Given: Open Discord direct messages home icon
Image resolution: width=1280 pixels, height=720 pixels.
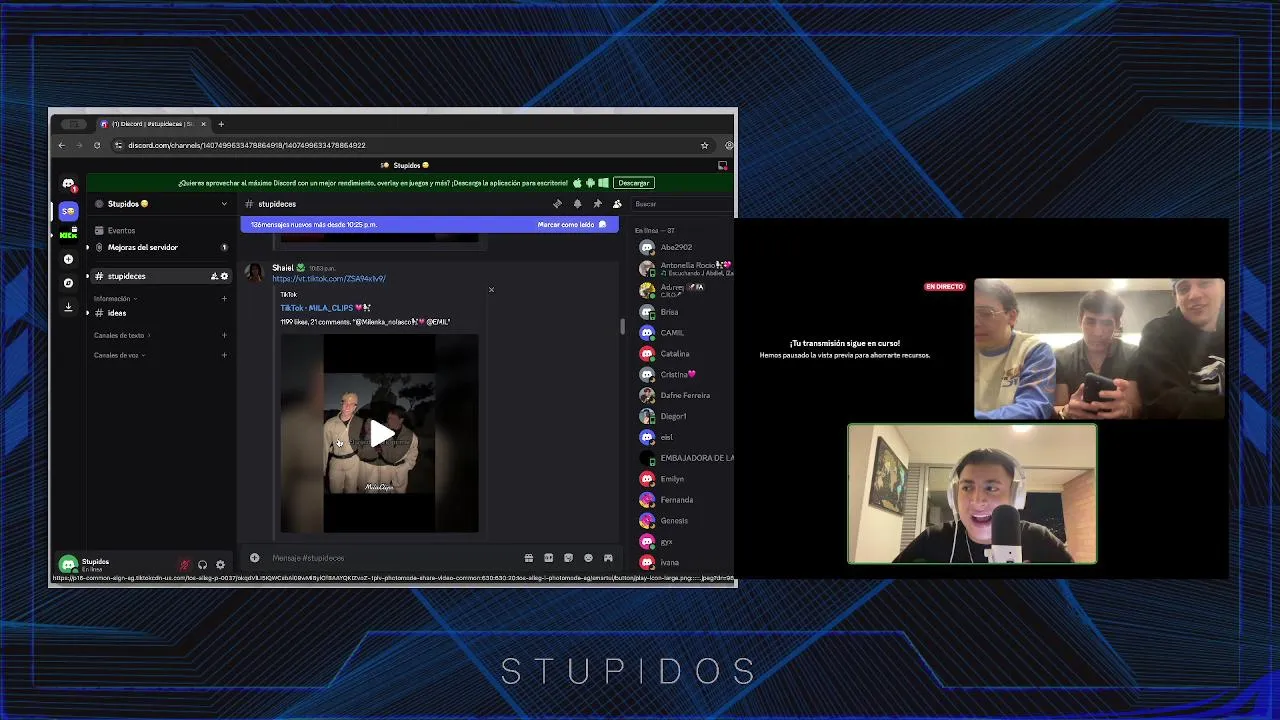Looking at the screenshot, I should (68, 184).
